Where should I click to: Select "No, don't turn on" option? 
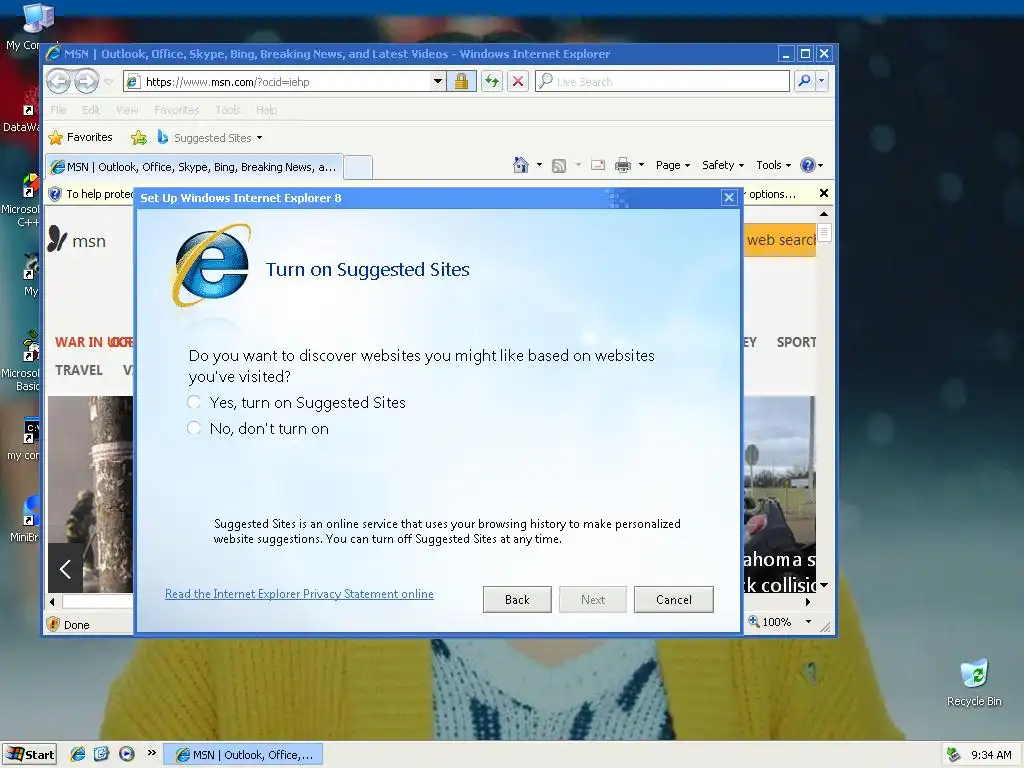coord(194,428)
